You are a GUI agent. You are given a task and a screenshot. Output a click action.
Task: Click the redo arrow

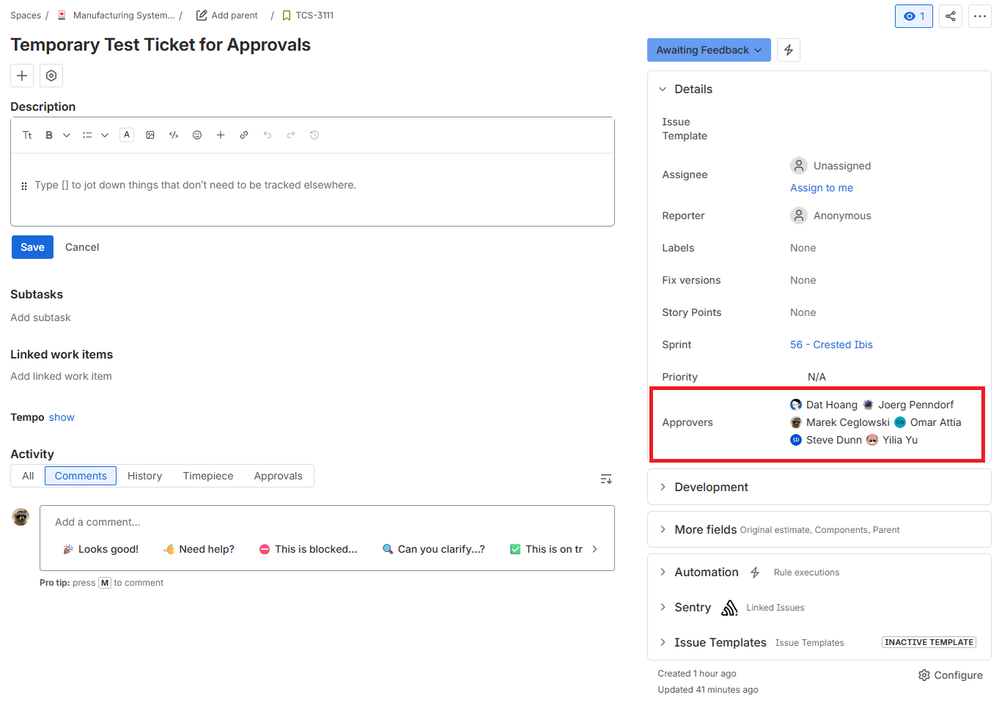click(x=291, y=135)
